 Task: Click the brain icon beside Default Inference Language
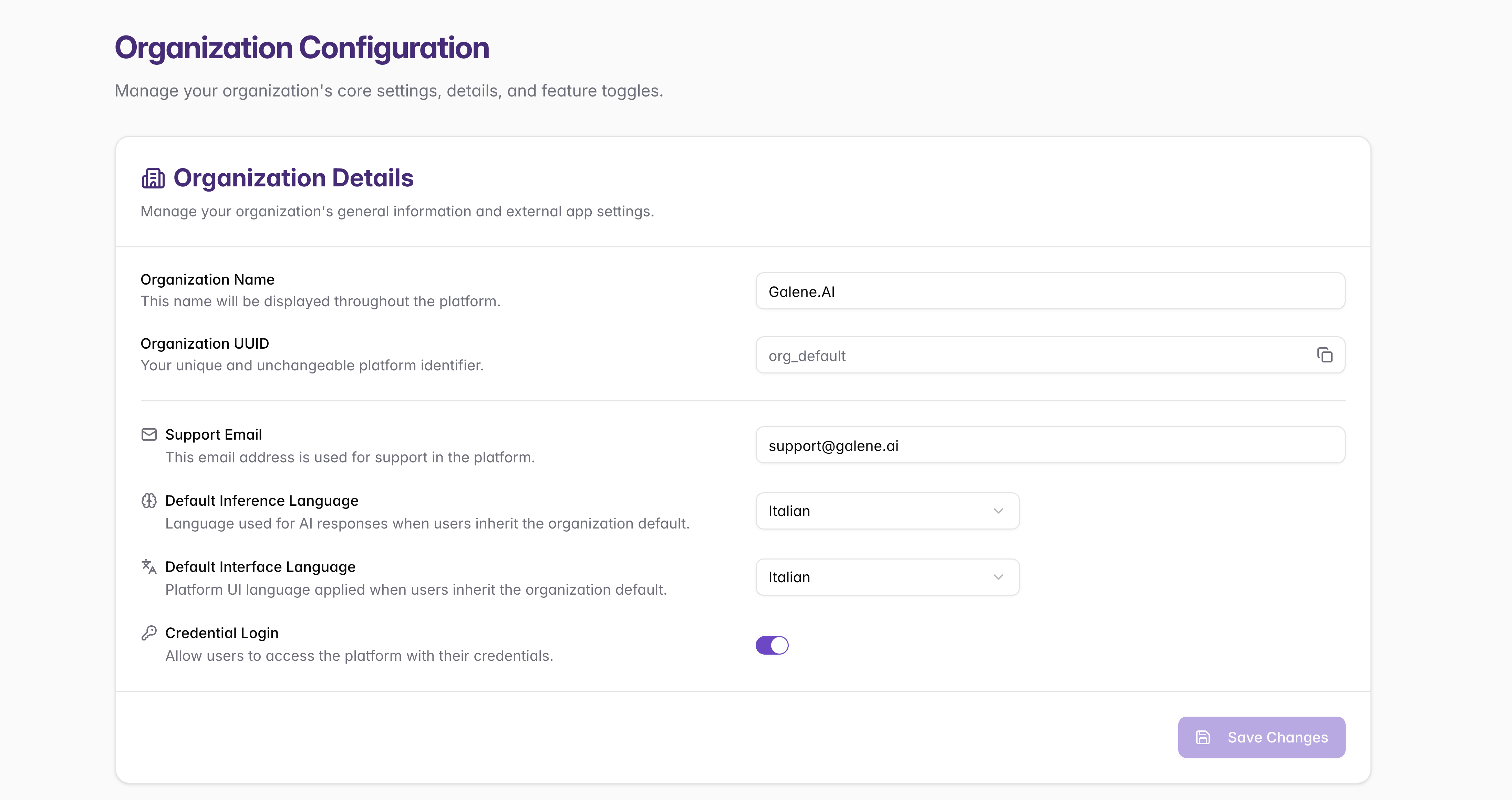pos(149,501)
